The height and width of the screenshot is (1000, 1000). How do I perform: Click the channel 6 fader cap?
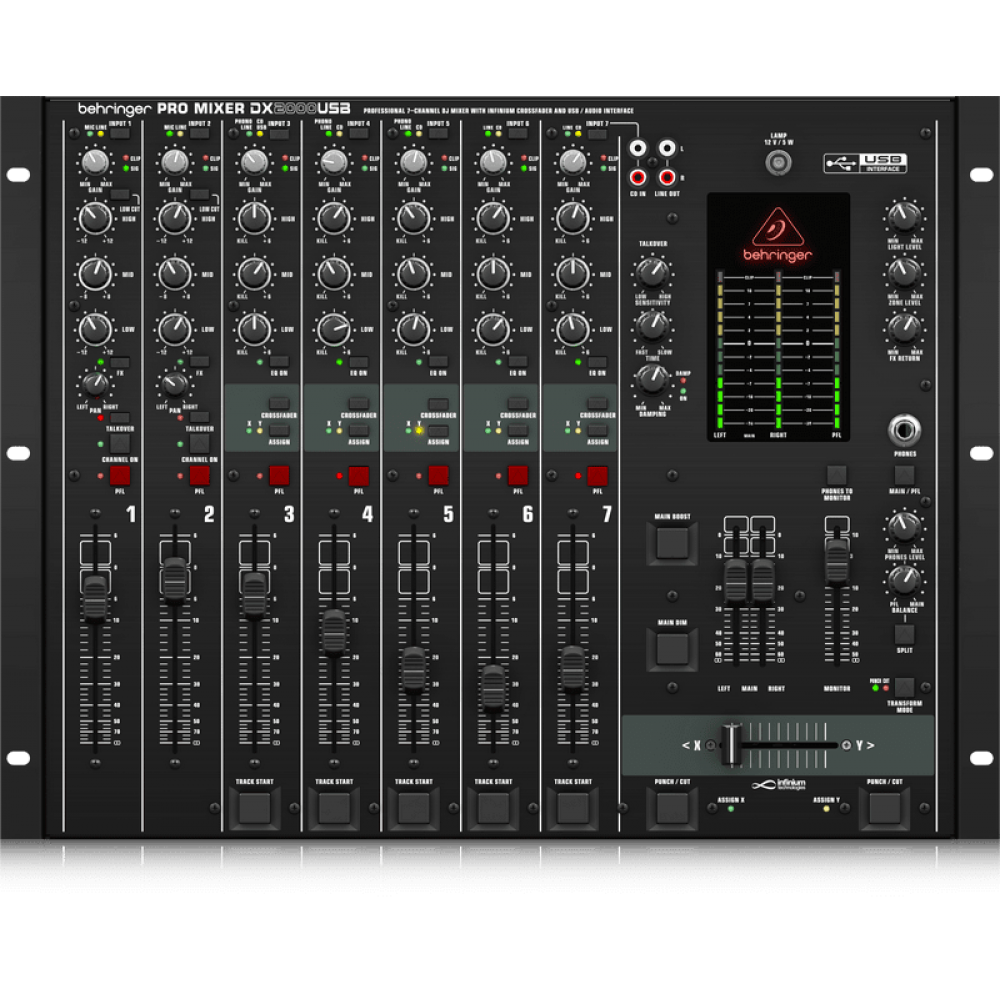493,688
